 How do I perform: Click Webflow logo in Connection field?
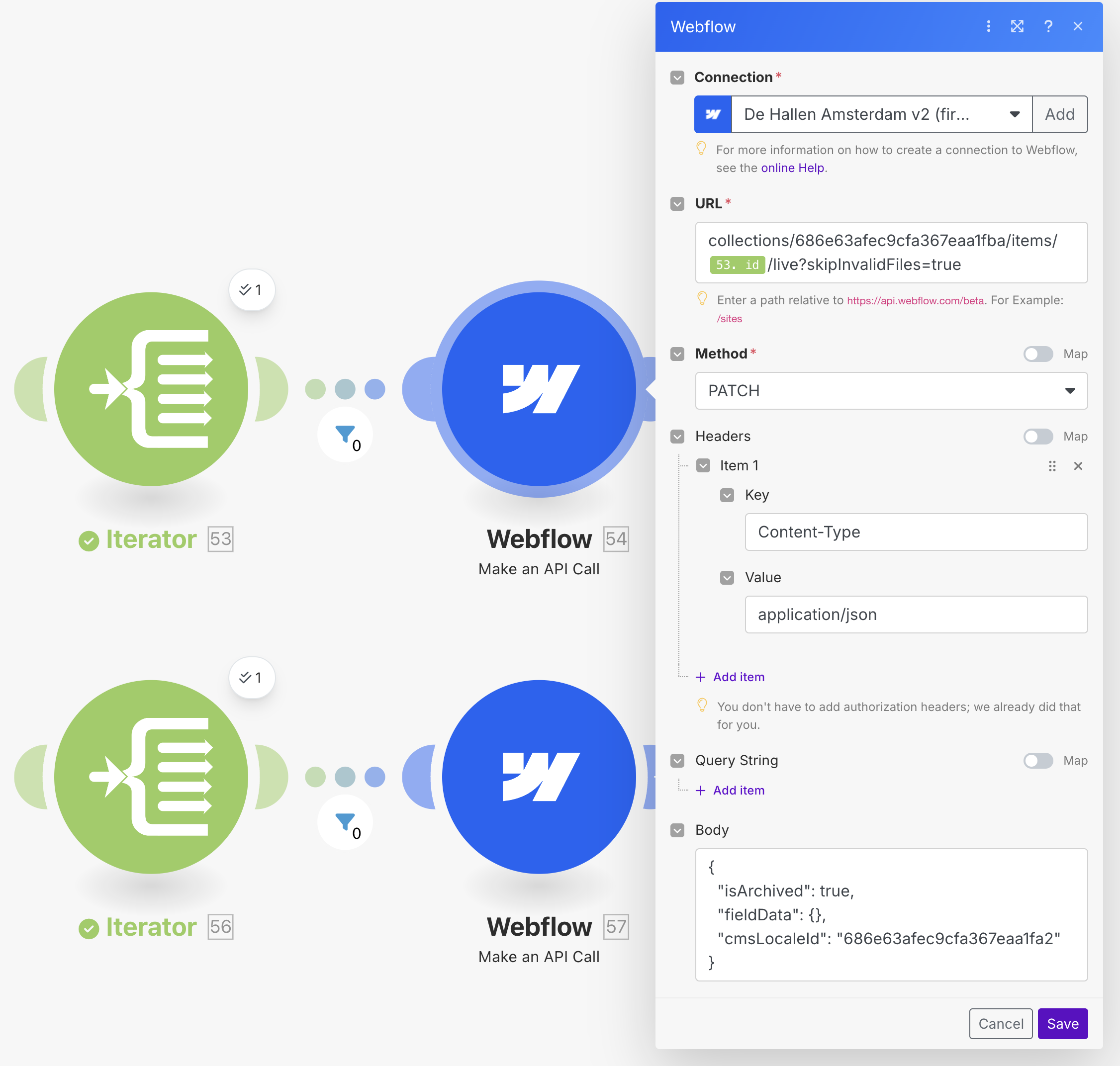coord(713,114)
